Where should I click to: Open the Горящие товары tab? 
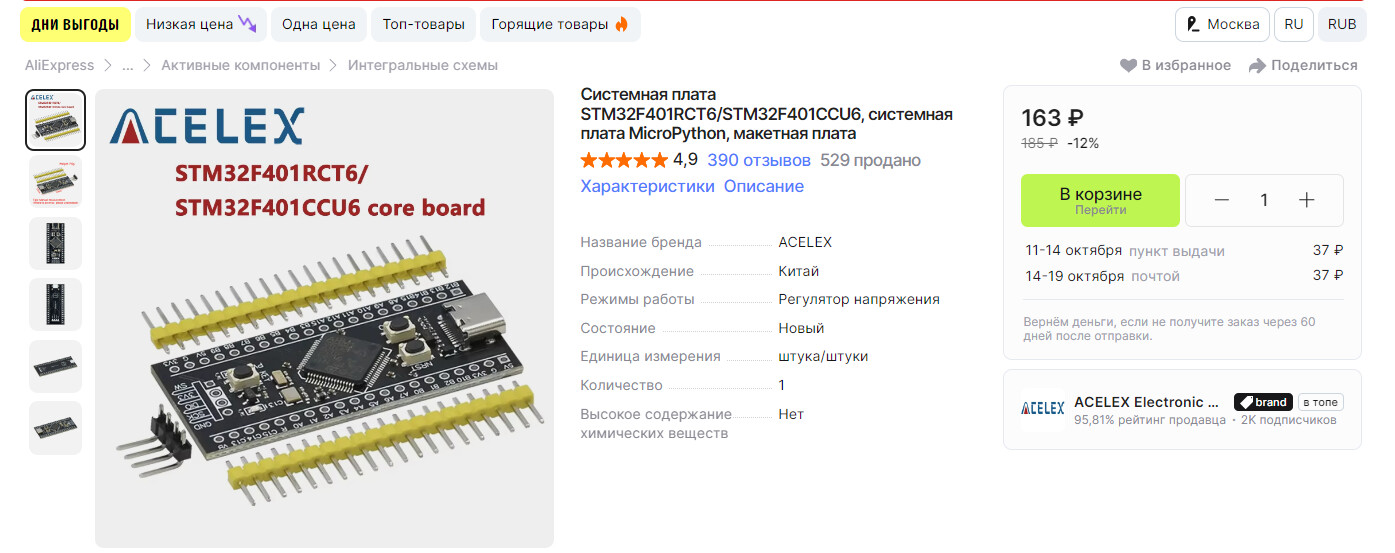point(560,24)
